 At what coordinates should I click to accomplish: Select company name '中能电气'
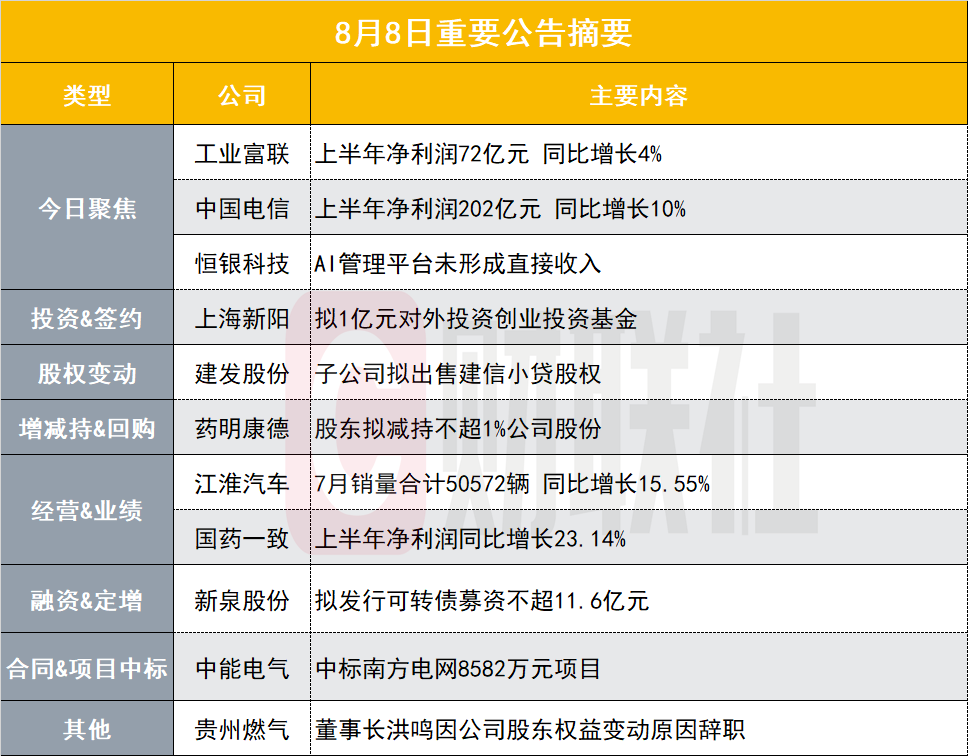point(242,668)
